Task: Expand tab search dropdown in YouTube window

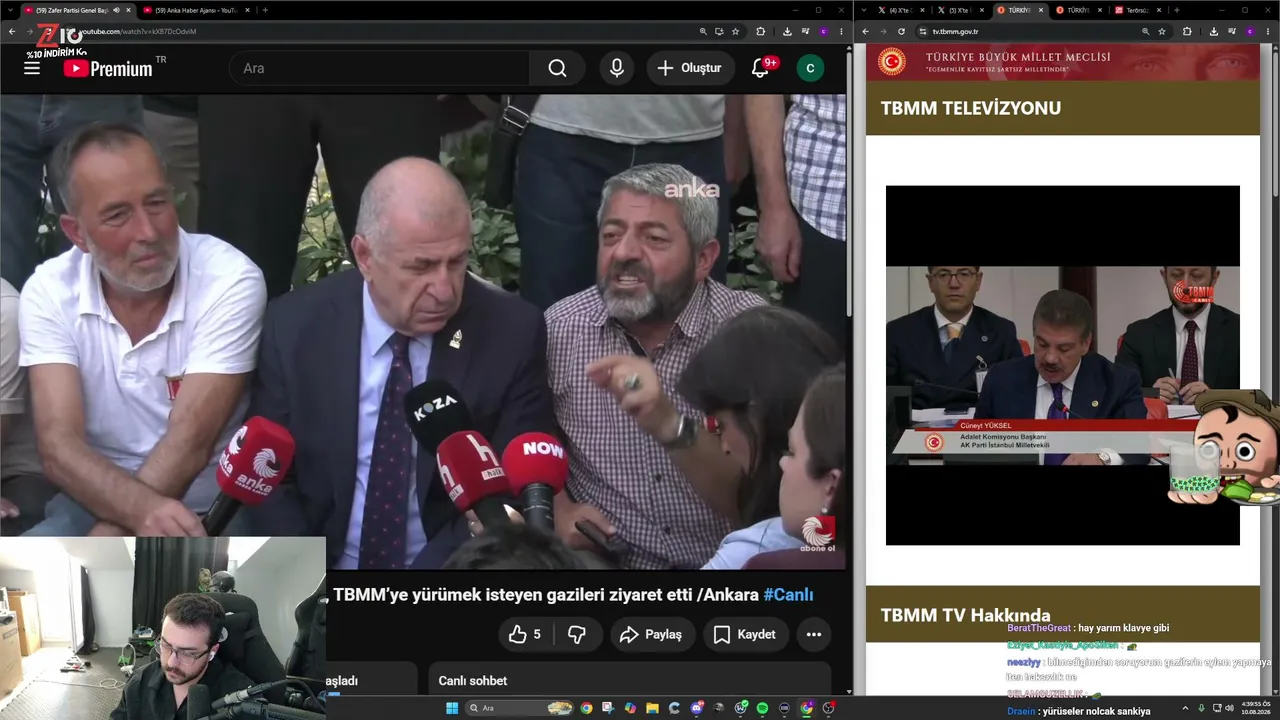Action: (11, 10)
